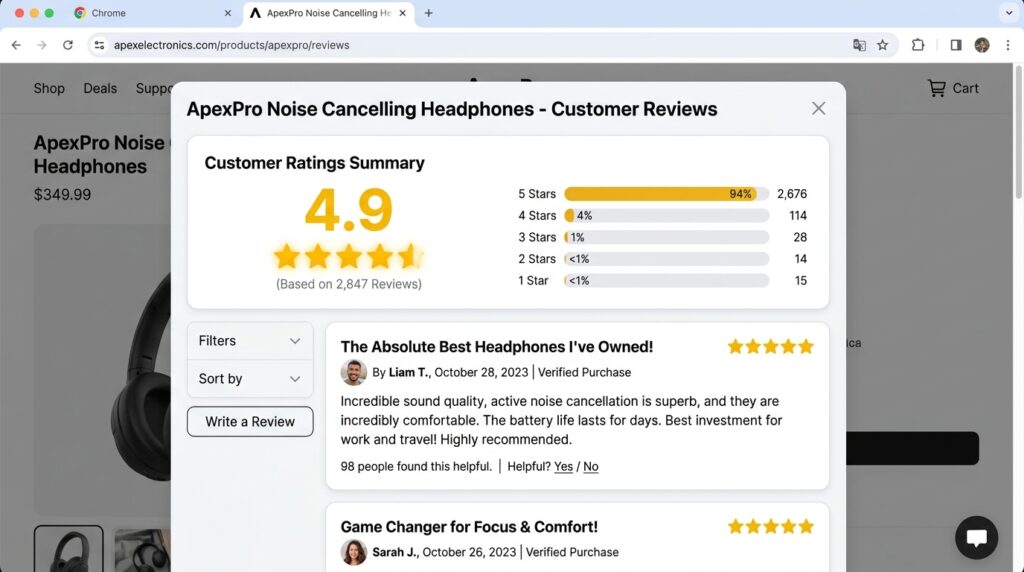Open a new browser tab
The image size is (1024, 572).
[x=428, y=13]
